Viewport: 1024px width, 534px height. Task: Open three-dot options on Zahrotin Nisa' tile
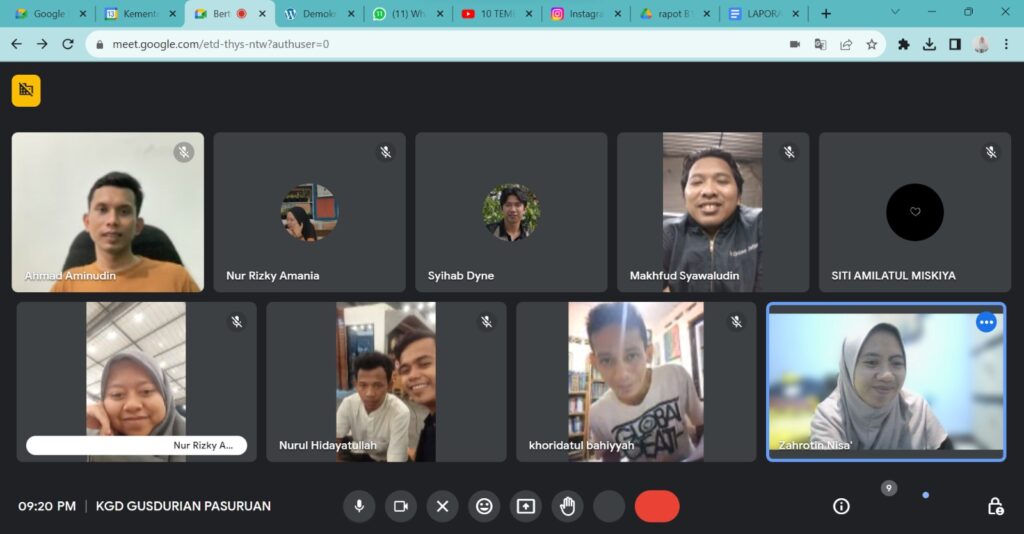coord(986,322)
